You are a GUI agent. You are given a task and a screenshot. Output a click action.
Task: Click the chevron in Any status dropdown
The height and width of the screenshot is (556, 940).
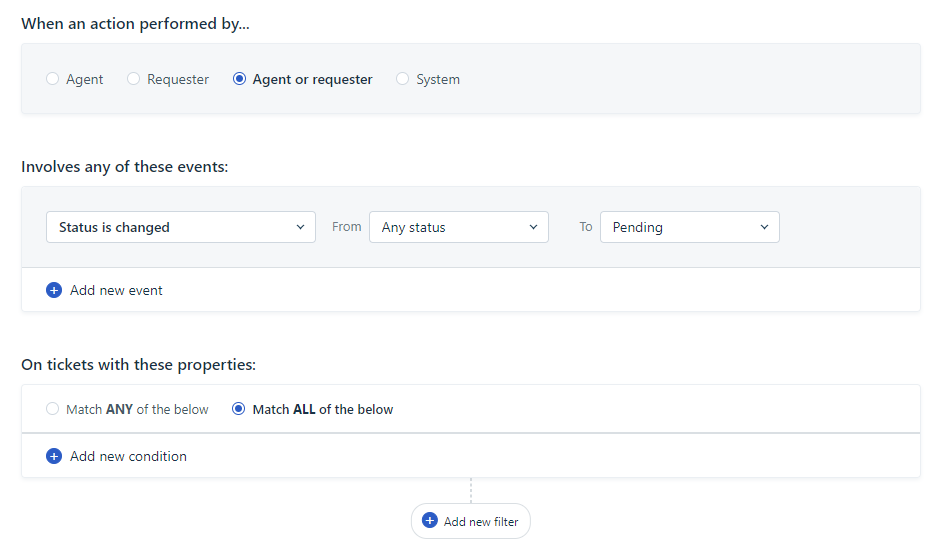point(534,227)
